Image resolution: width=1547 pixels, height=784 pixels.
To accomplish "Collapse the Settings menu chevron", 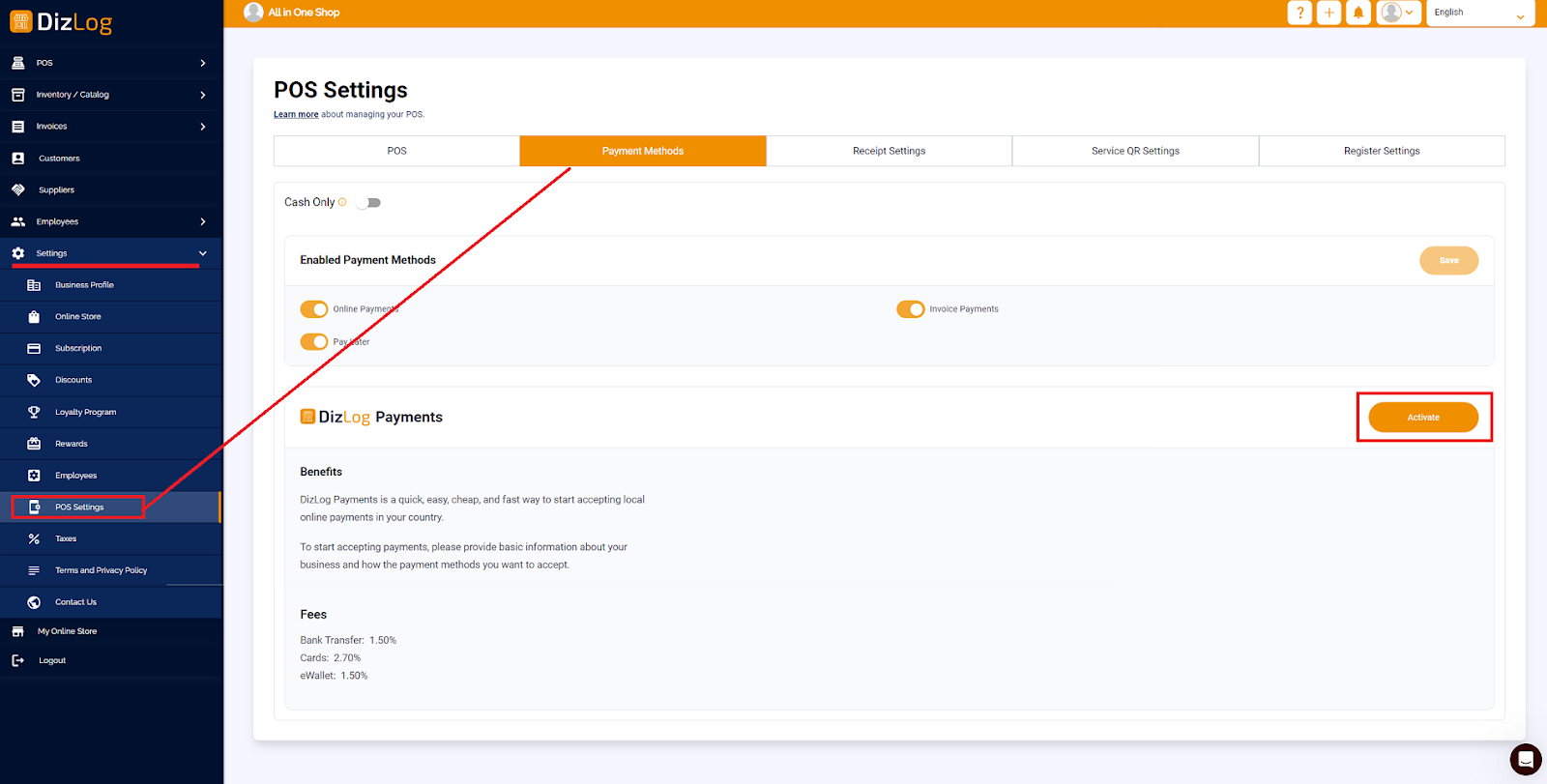I will point(203,253).
